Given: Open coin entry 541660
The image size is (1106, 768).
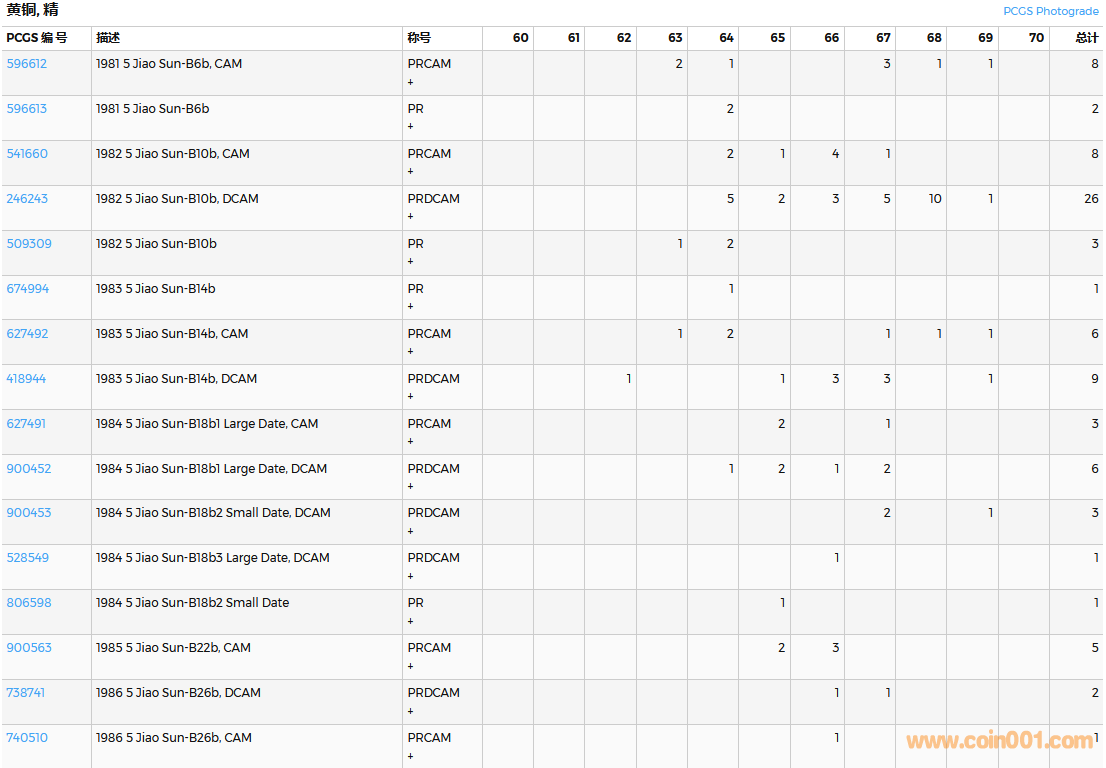Looking at the screenshot, I should pyautogui.click(x=27, y=154).
